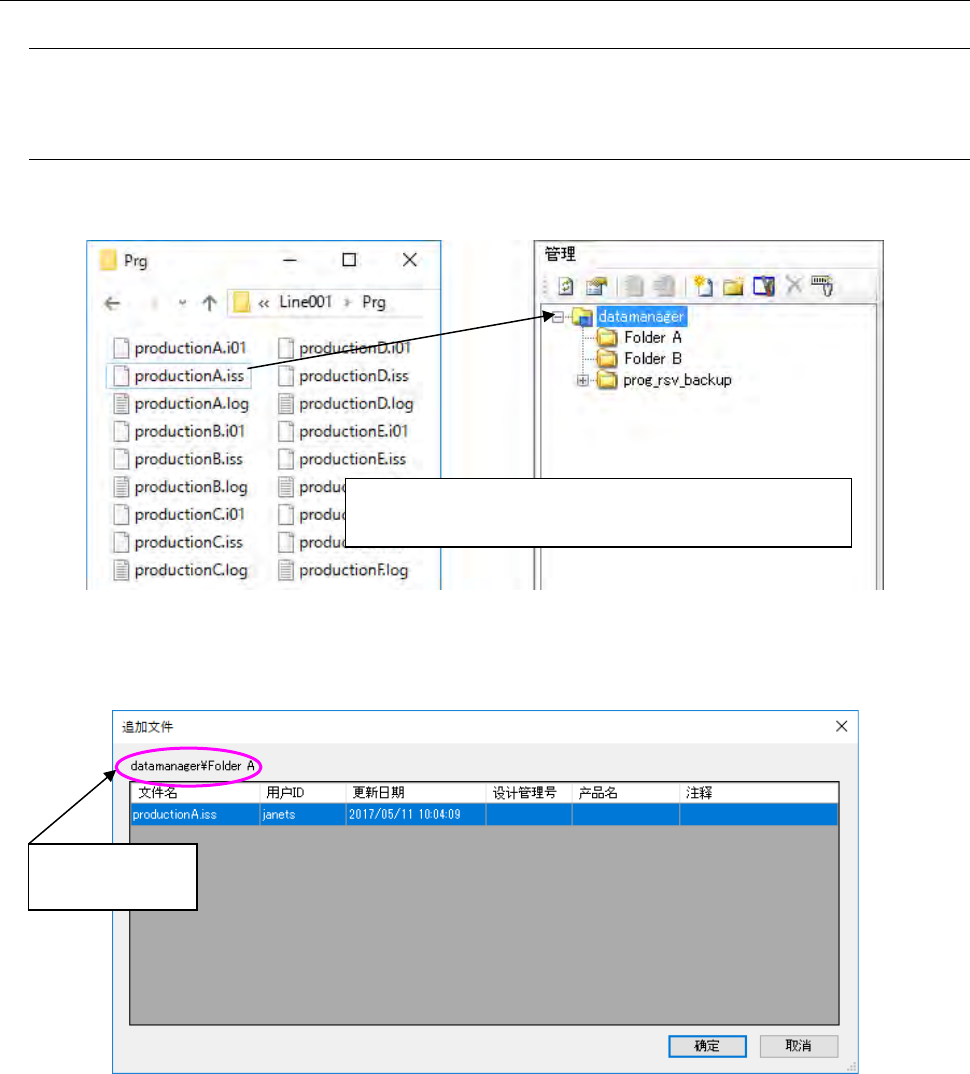970x1074 pixels.
Task: Select Folder A in the tree
Action: 653,337
